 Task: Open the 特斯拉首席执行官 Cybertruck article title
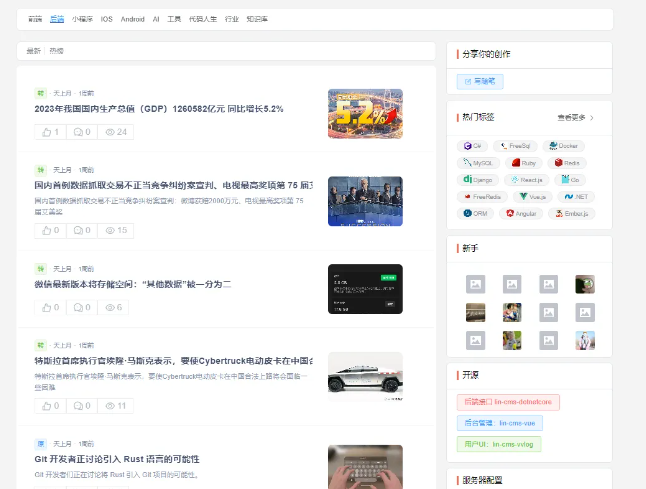pyautogui.click(x=173, y=361)
